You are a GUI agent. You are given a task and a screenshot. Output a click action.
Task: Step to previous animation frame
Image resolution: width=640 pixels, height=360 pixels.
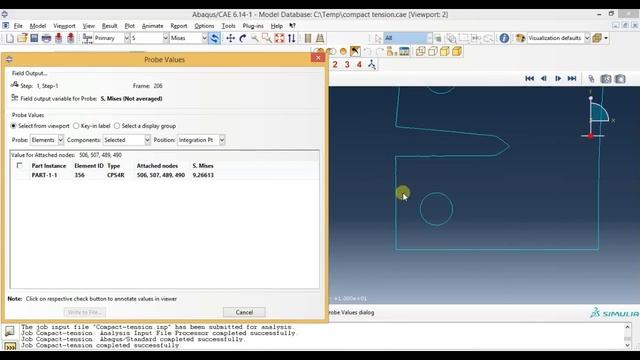(544, 78)
